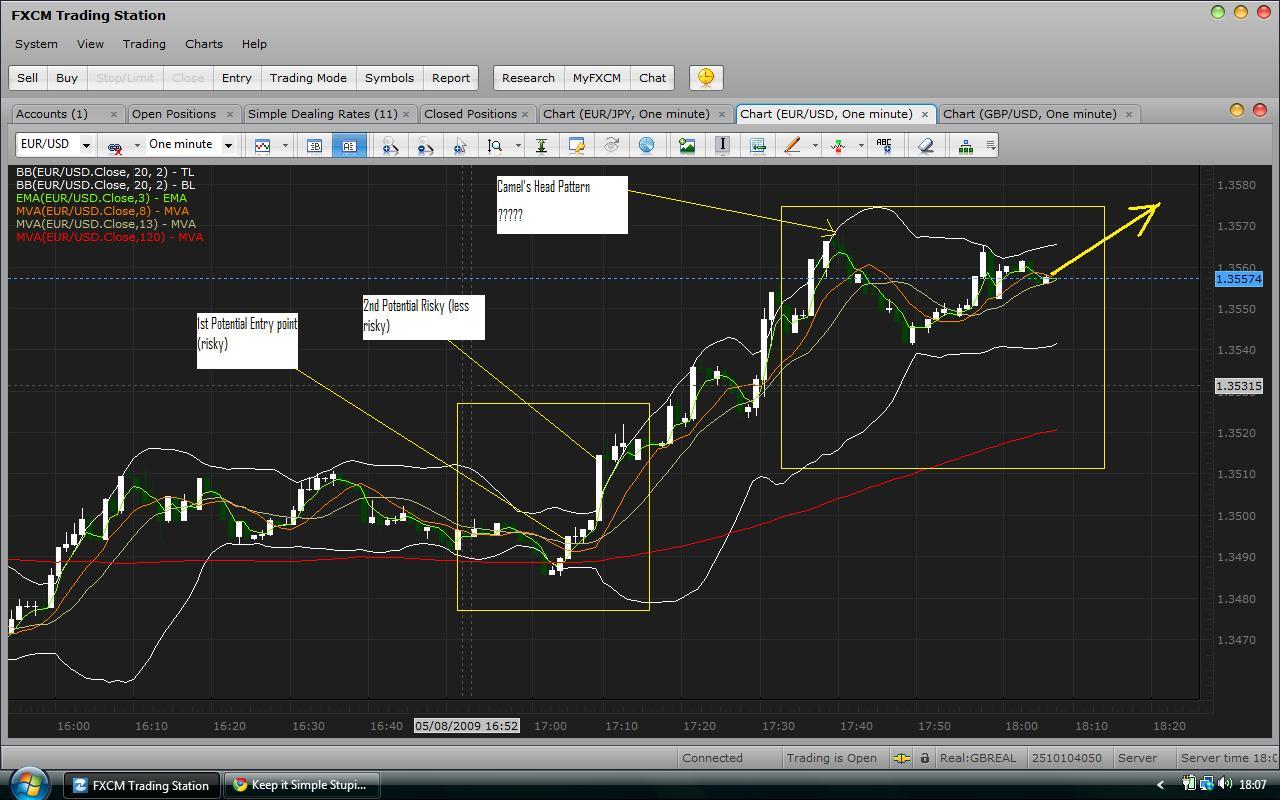This screenshot has height=800, width=1280.
Task: Click the Sell button
Action: tap(27, 78)
